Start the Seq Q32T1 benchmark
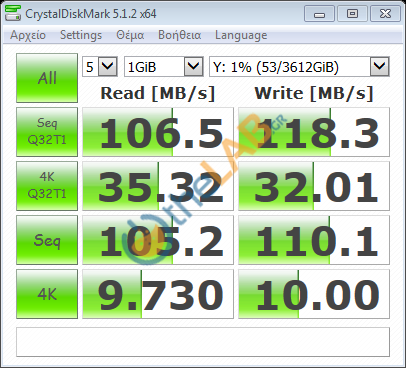The width and height of the screenshot is (406, 368). 47,132
